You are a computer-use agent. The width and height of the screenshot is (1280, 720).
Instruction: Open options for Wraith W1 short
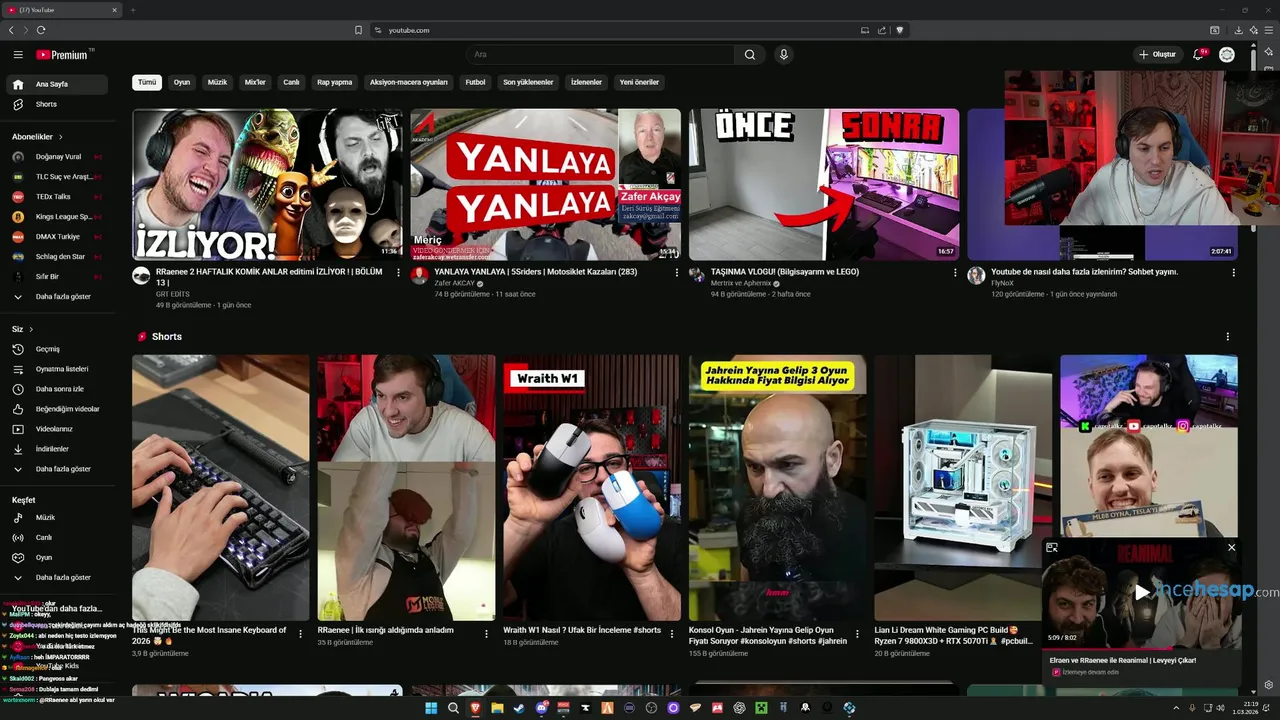672,634
